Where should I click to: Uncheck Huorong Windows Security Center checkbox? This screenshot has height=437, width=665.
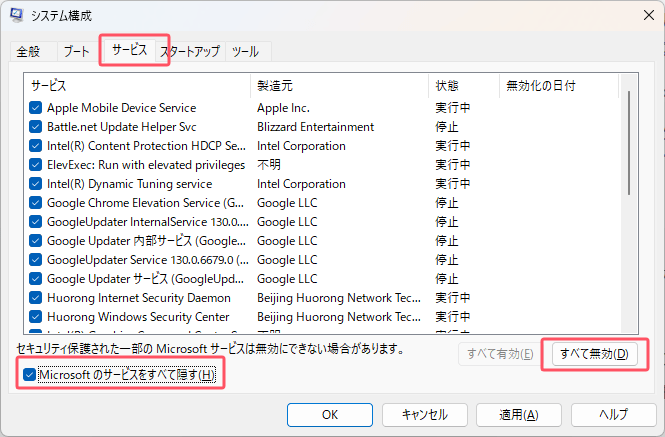36,317
